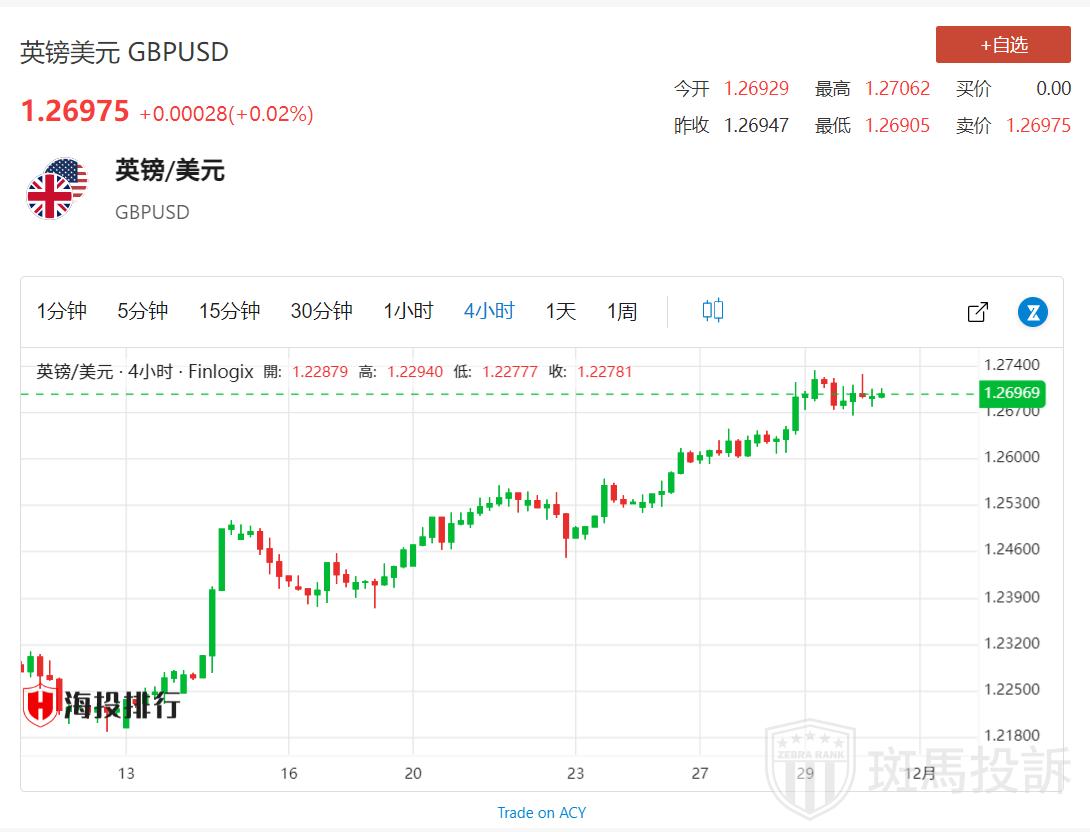The image size is (1090, 832).
Task: Switch chart to 1周 view
Action: pyautogui.click(x=621, y=311)
